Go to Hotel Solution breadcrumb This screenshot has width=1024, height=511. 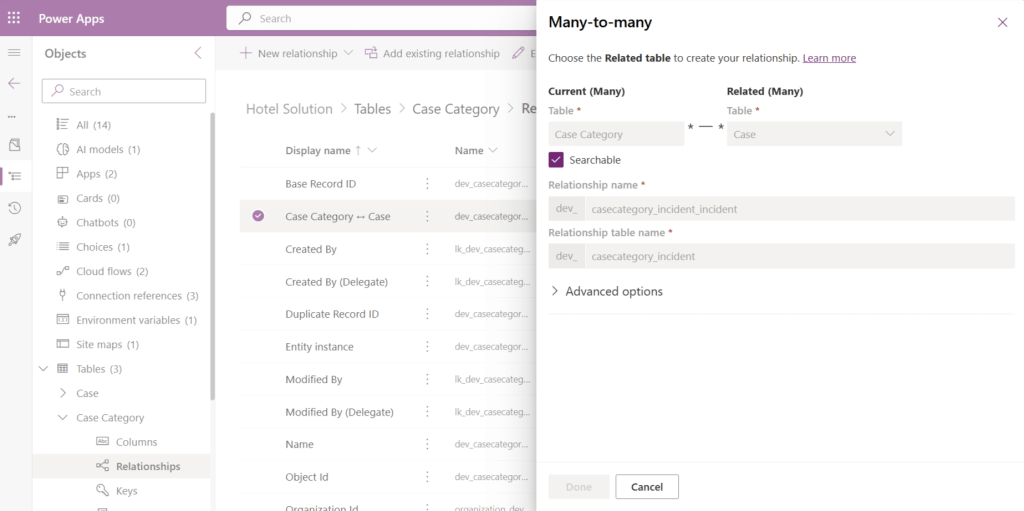[289, 109]
